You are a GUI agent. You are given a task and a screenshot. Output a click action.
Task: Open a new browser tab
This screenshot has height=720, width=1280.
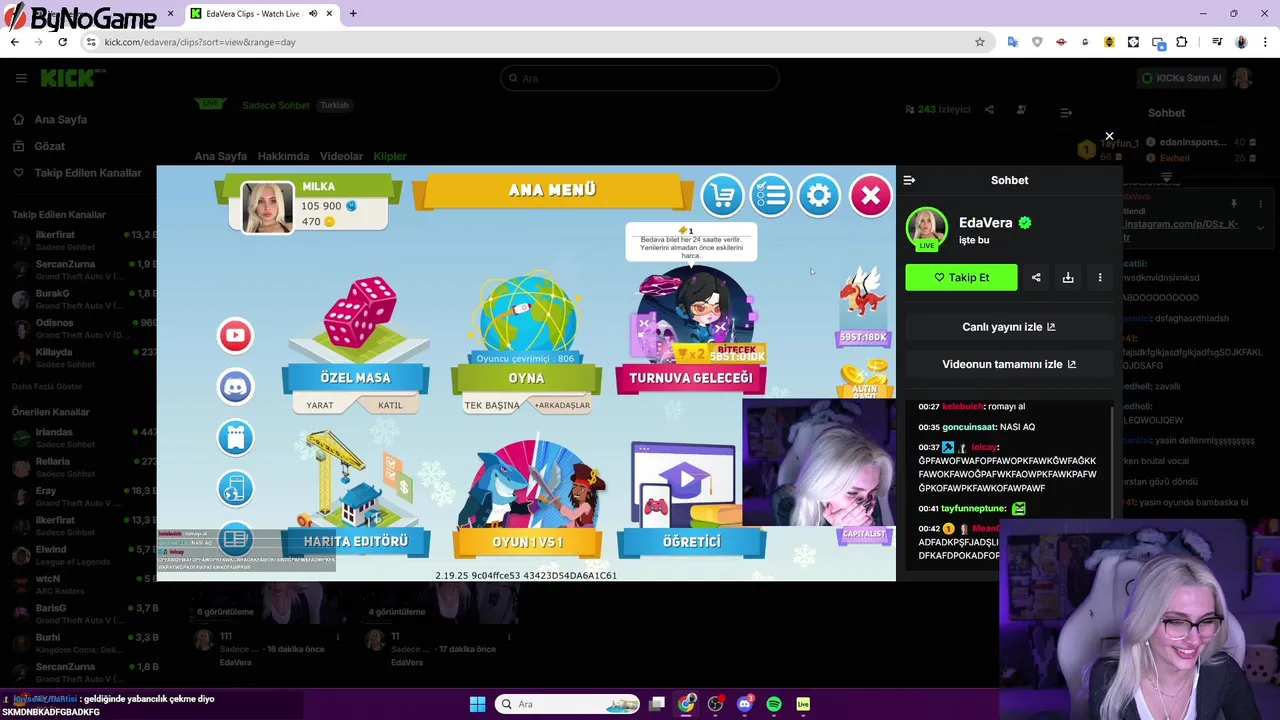[353, 14]
